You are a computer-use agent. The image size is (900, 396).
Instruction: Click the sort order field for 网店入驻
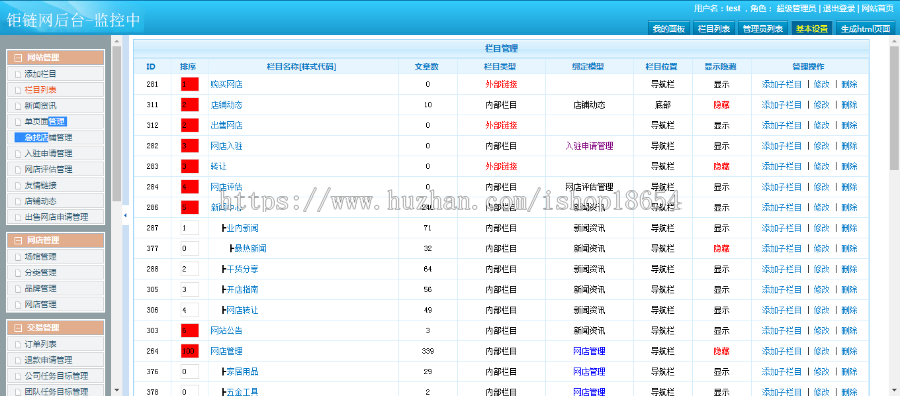pos(189,146)
